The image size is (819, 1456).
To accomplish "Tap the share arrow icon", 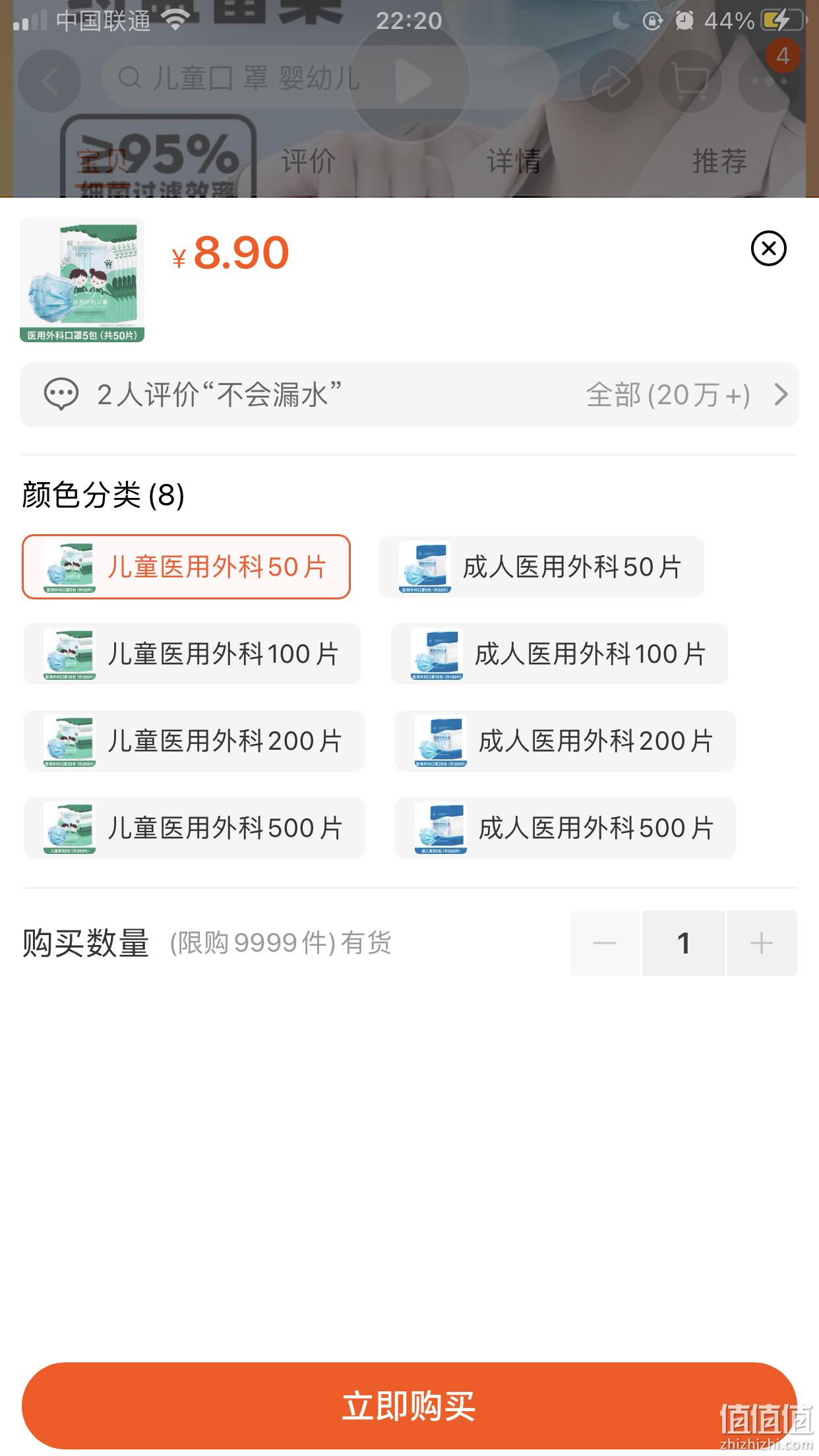I will point(611,81).
